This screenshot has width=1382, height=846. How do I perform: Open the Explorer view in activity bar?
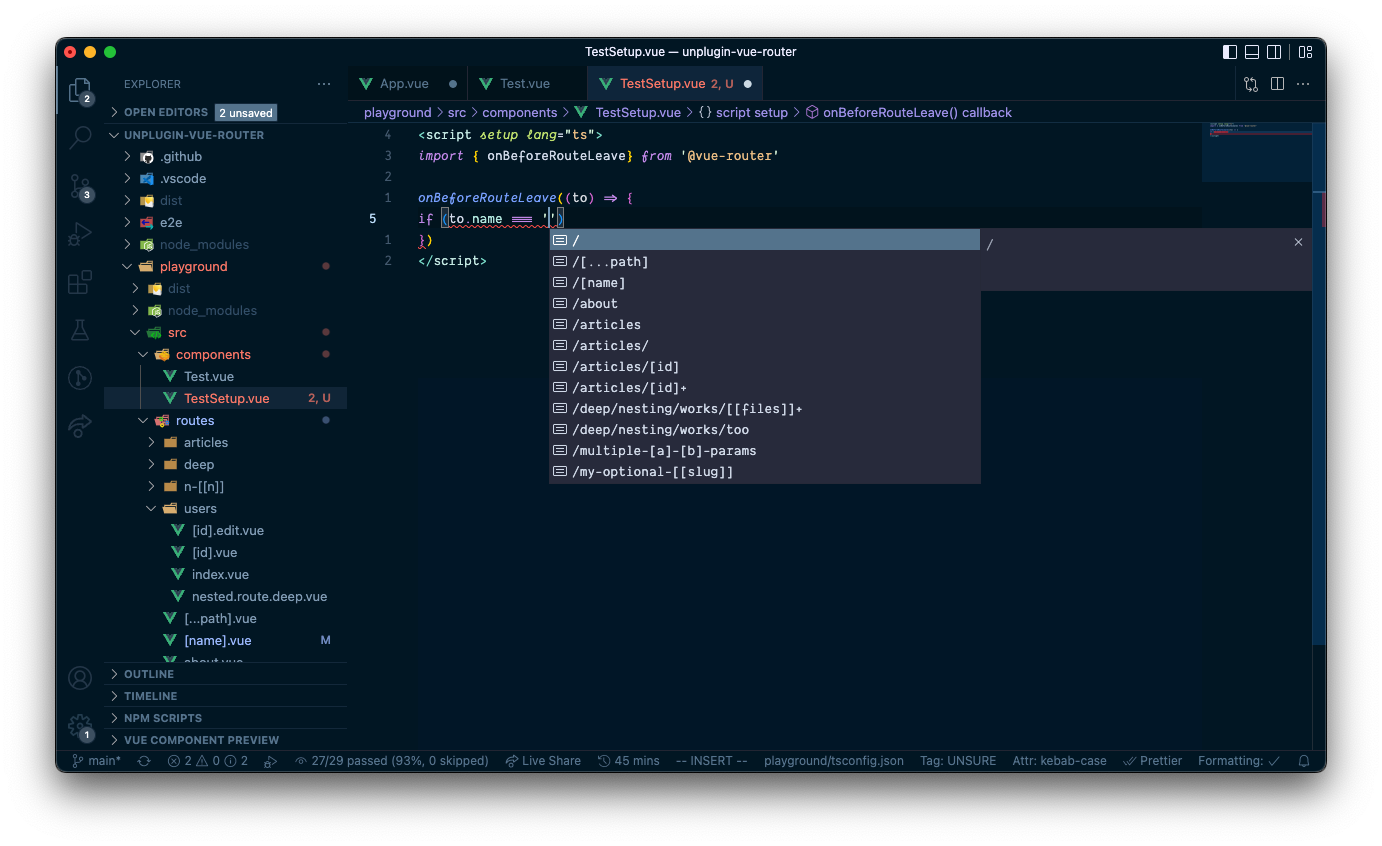coord(80,91)
